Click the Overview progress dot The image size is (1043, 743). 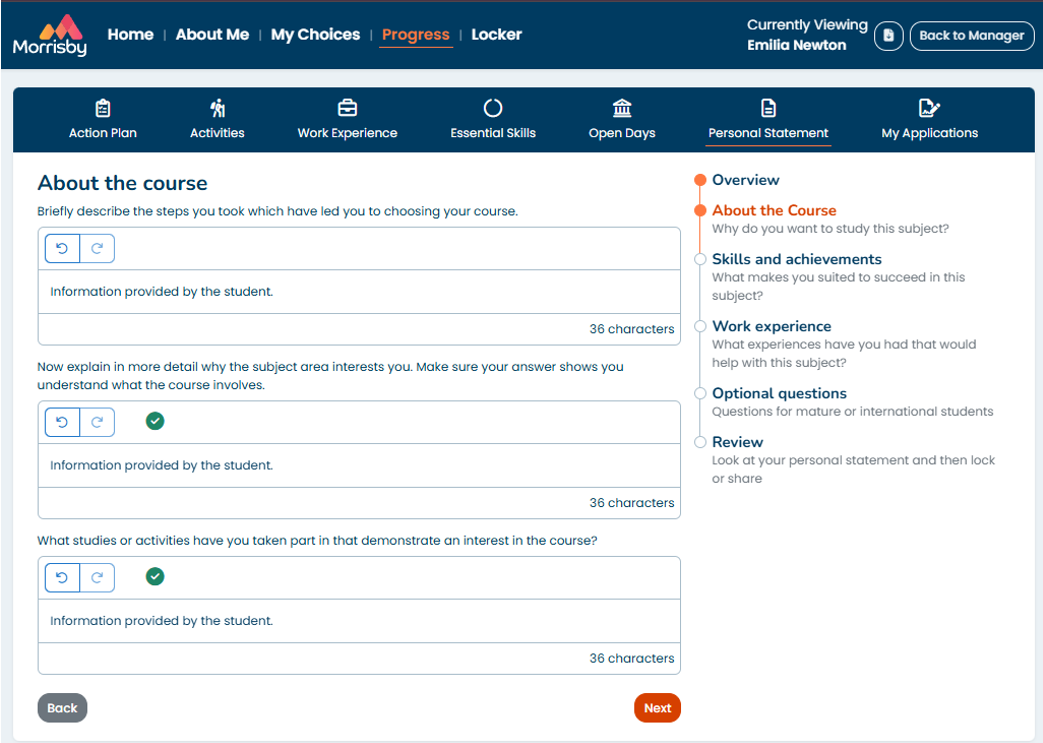pos(700,180)
